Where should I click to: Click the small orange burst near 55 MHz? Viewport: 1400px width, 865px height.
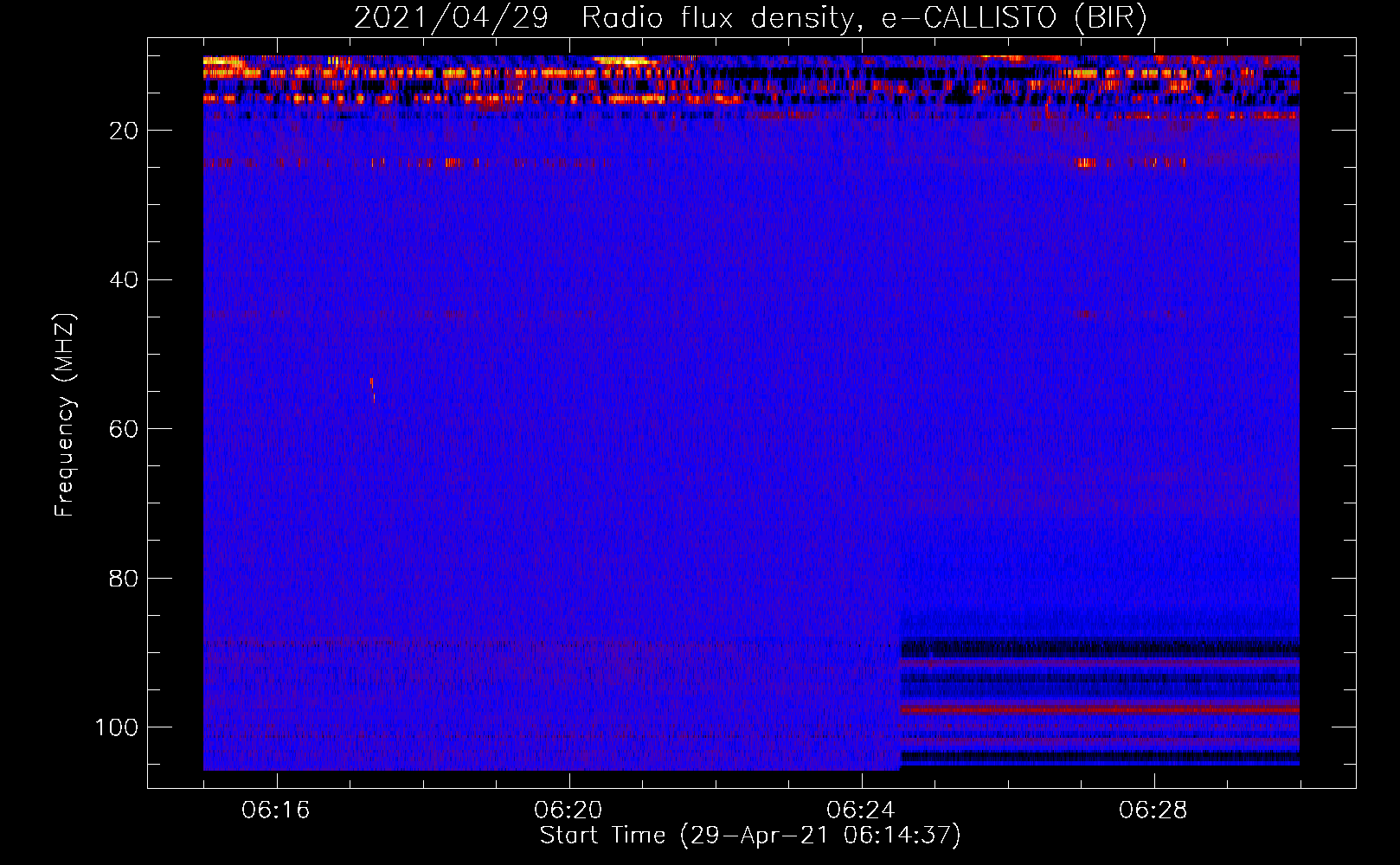click(373, 391)
